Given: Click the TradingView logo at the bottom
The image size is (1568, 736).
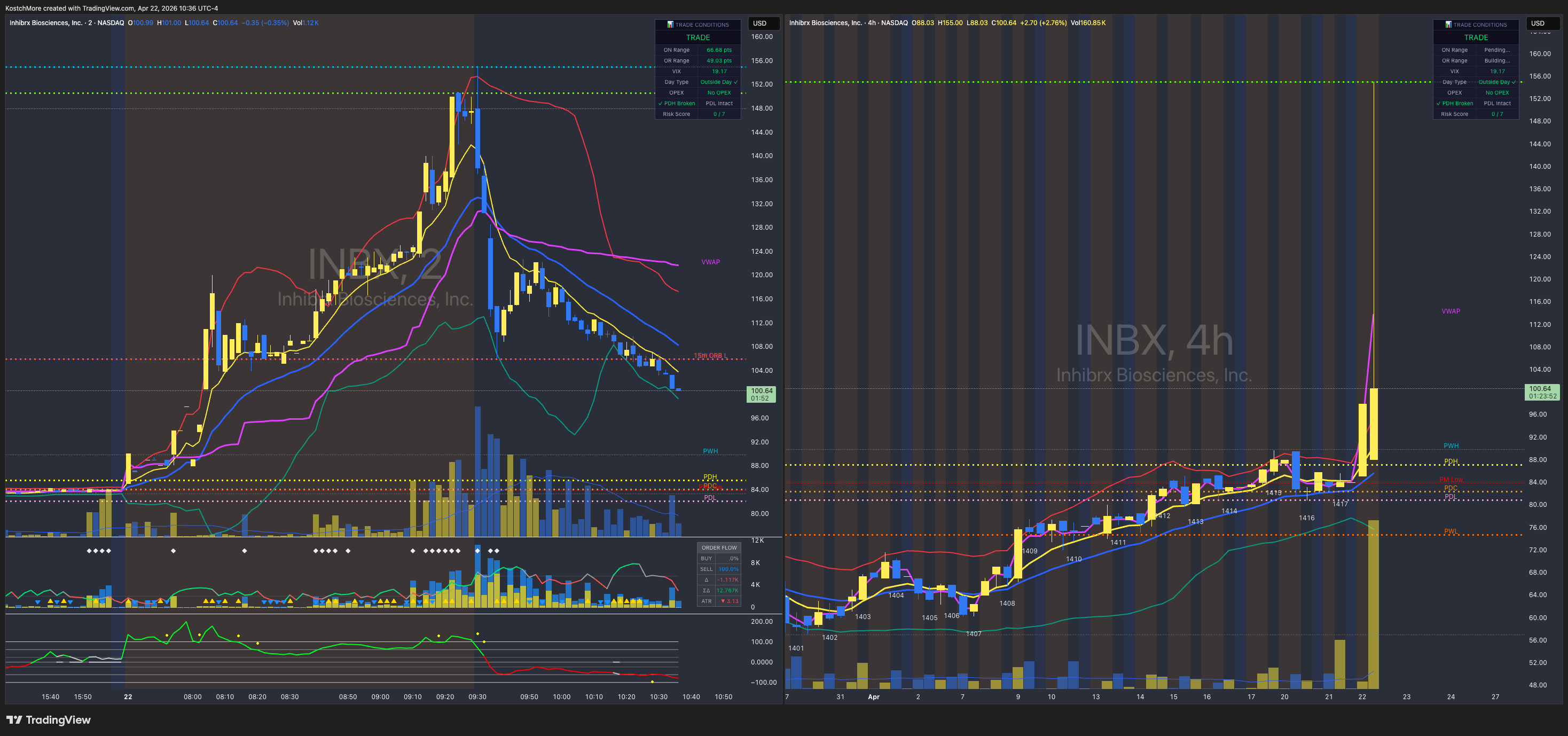Looking at the screenshot, I should pos(49,719).
